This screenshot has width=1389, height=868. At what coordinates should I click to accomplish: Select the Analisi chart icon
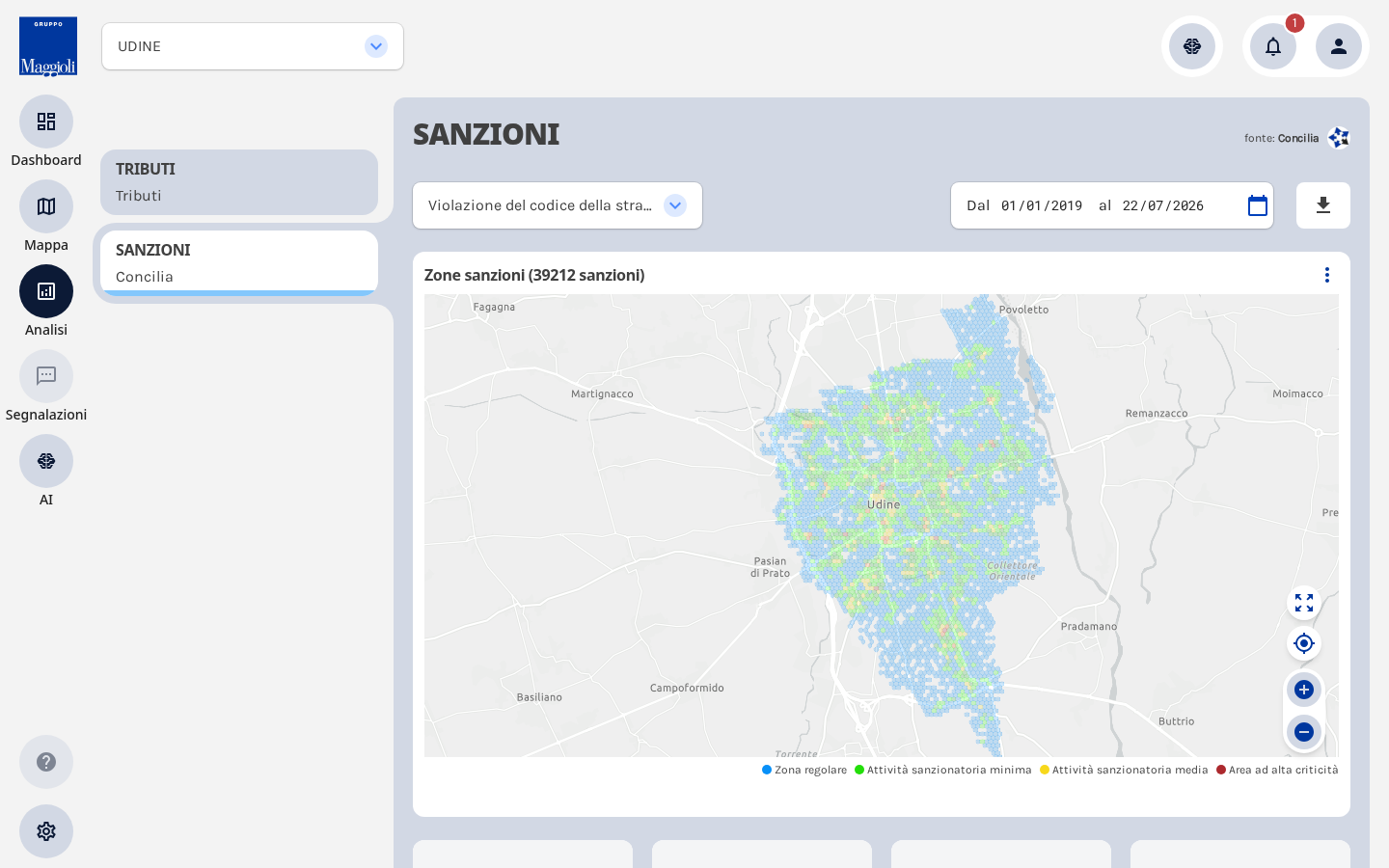tap(46, 291)
